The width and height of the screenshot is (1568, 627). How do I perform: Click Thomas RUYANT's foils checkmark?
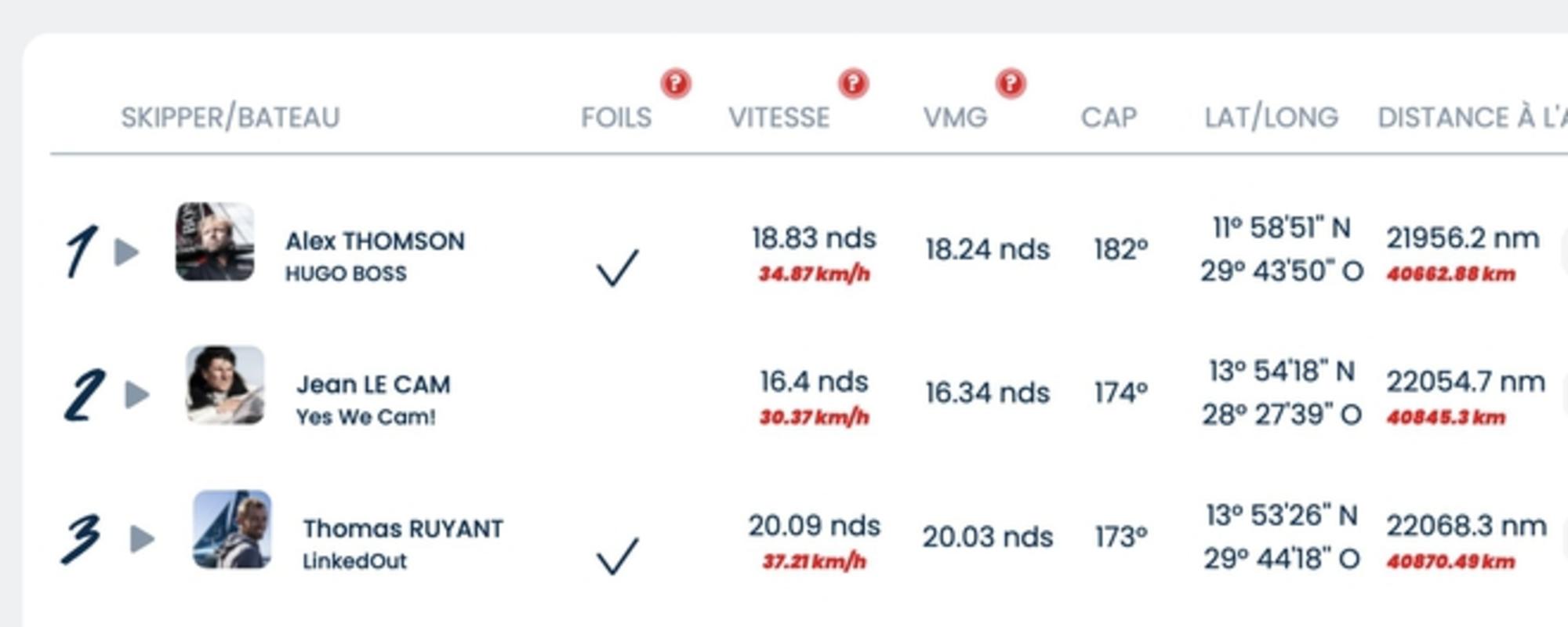click(618, 556)
